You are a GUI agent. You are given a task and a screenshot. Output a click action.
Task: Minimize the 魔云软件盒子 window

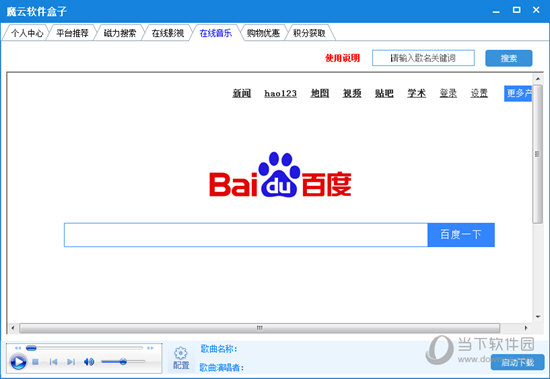click(496, 11)
